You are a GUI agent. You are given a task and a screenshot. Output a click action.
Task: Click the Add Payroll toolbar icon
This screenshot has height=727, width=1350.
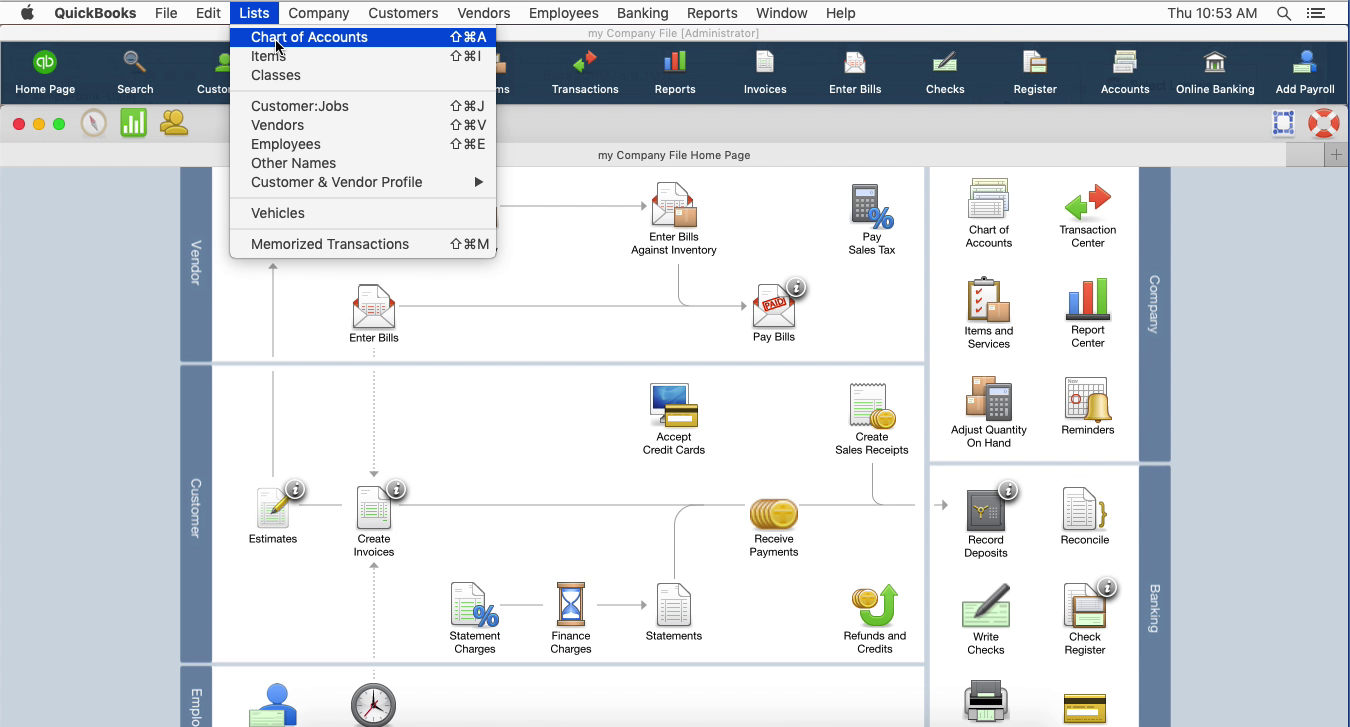[1305, 72]
